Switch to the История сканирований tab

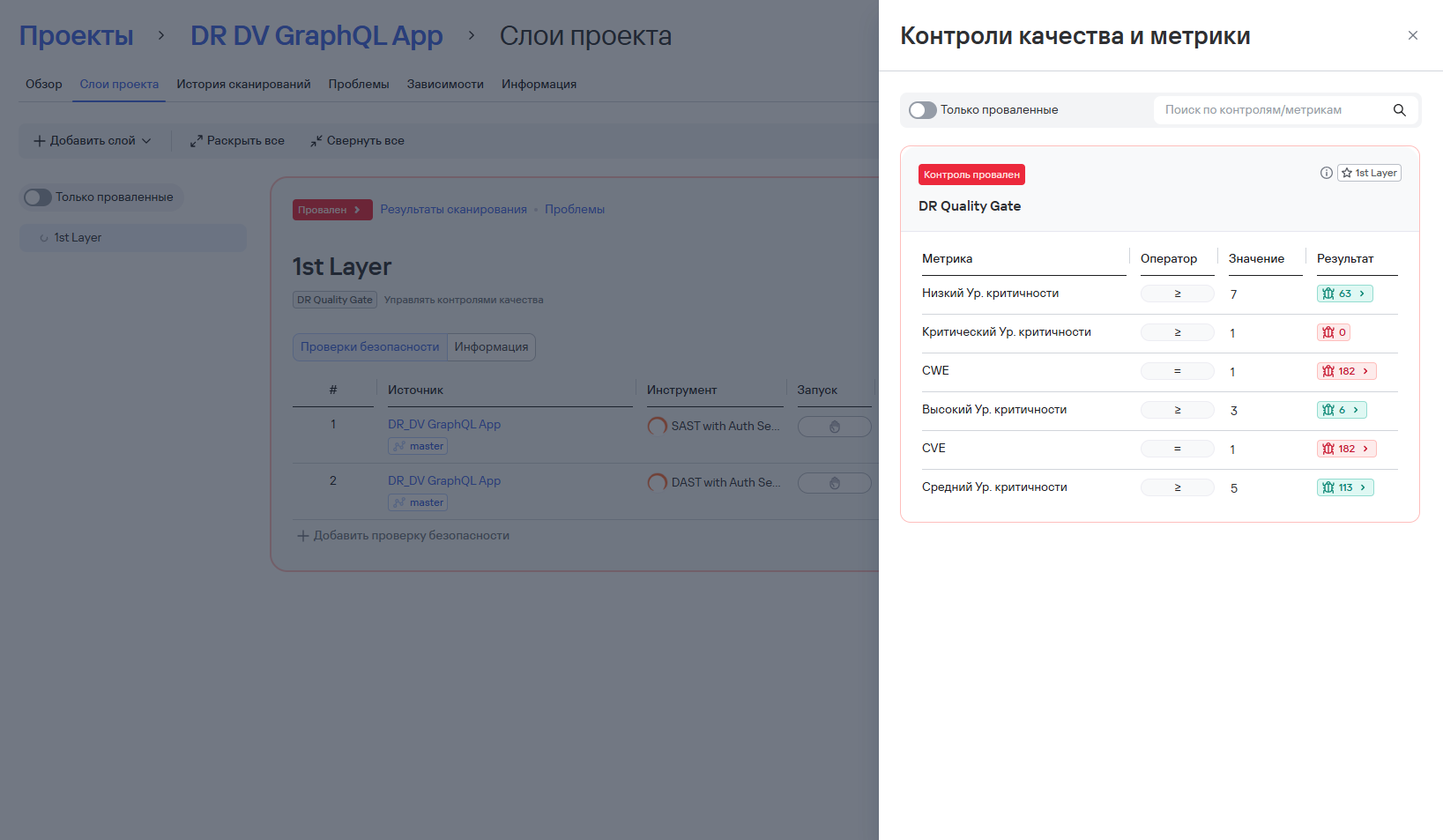[x=243, y=85]
